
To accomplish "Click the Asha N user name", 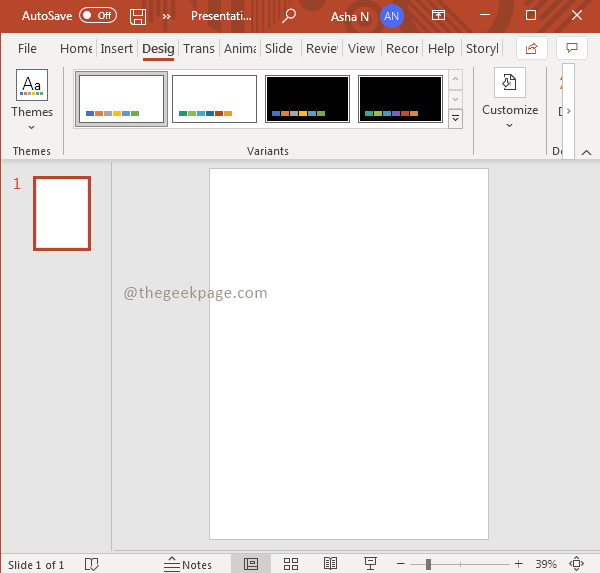I will click(x=350, y=16).
